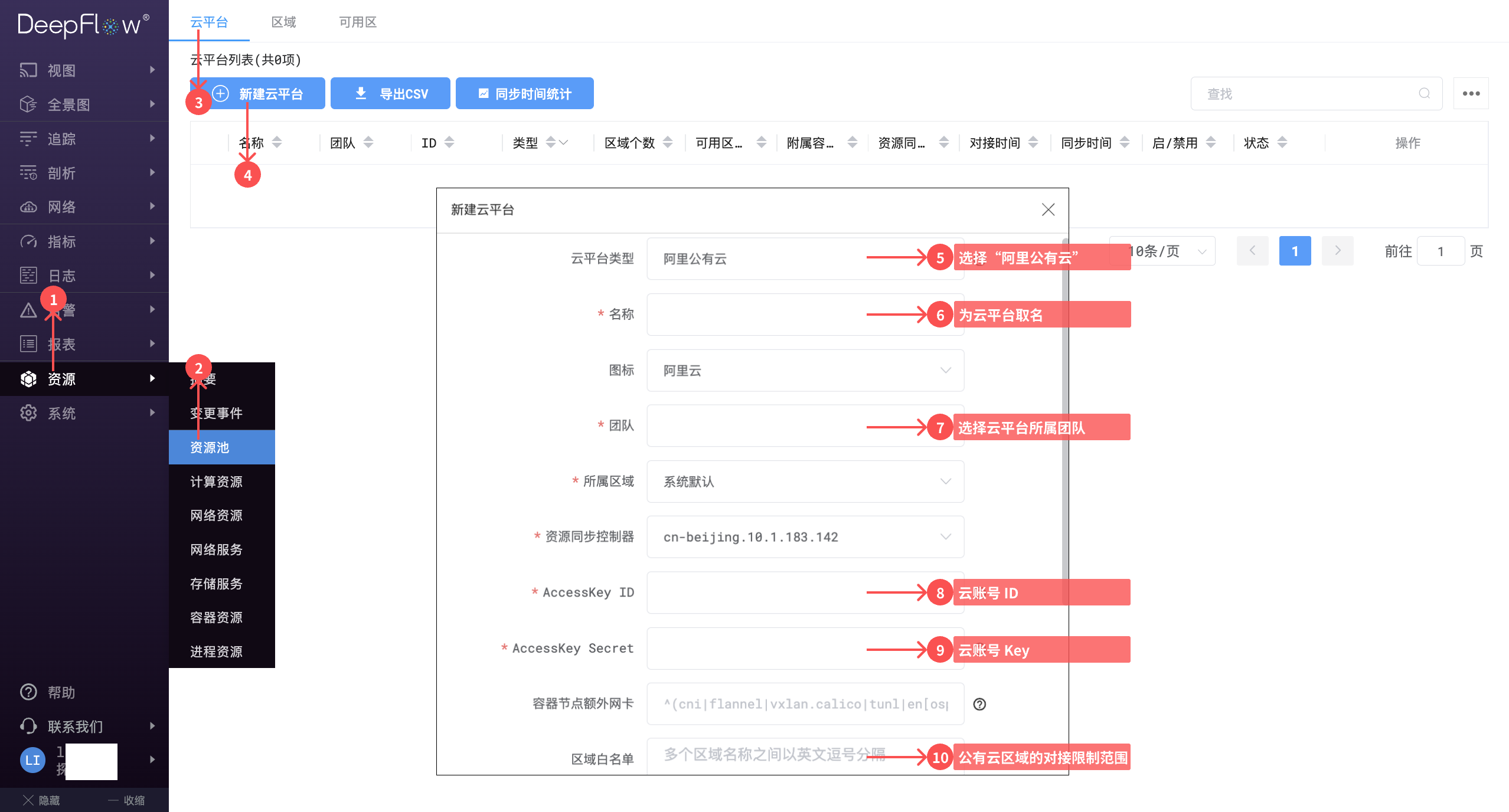Open the 系统 settings icon in sidebar

(x=28, y=413)
